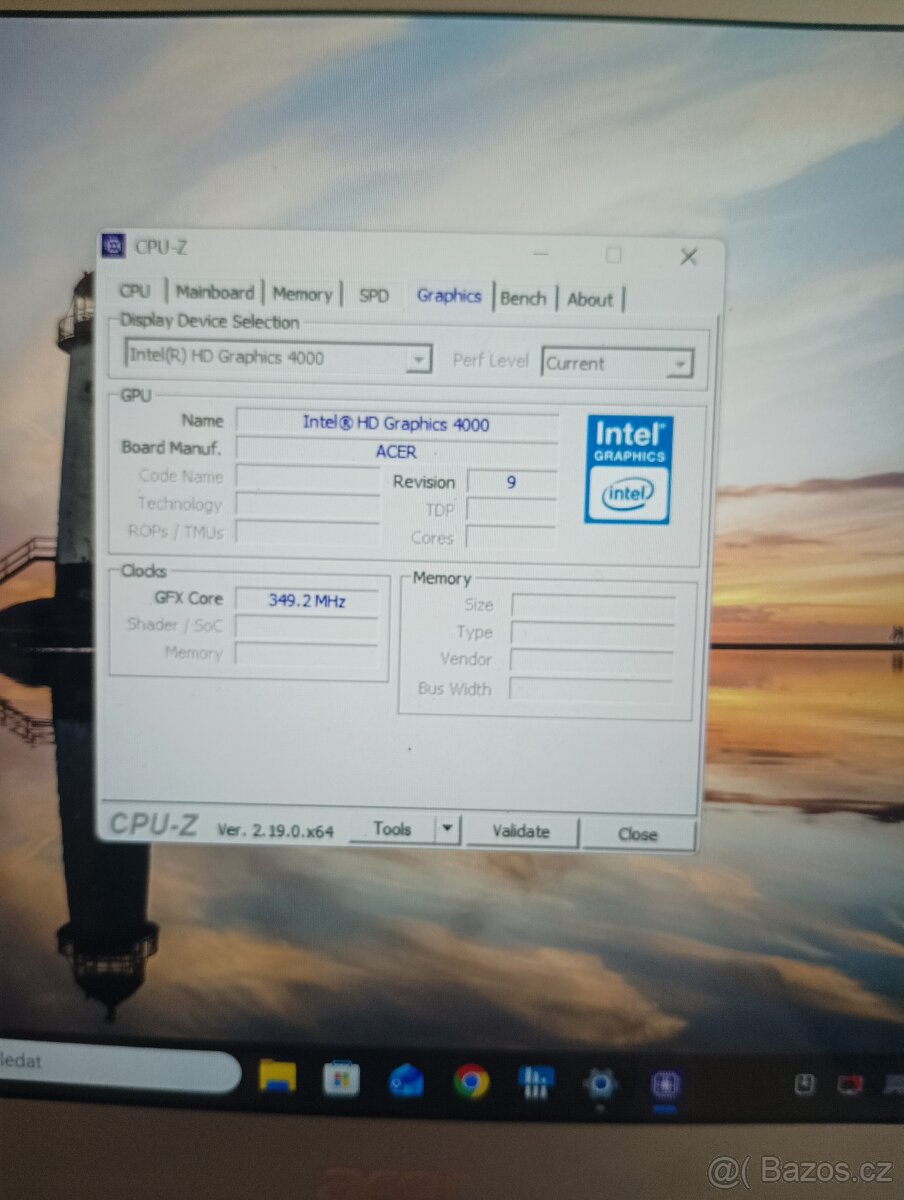Open the Display Device Selection dropdown
This screenshot has height=1200, width=904.
point(279,357)
